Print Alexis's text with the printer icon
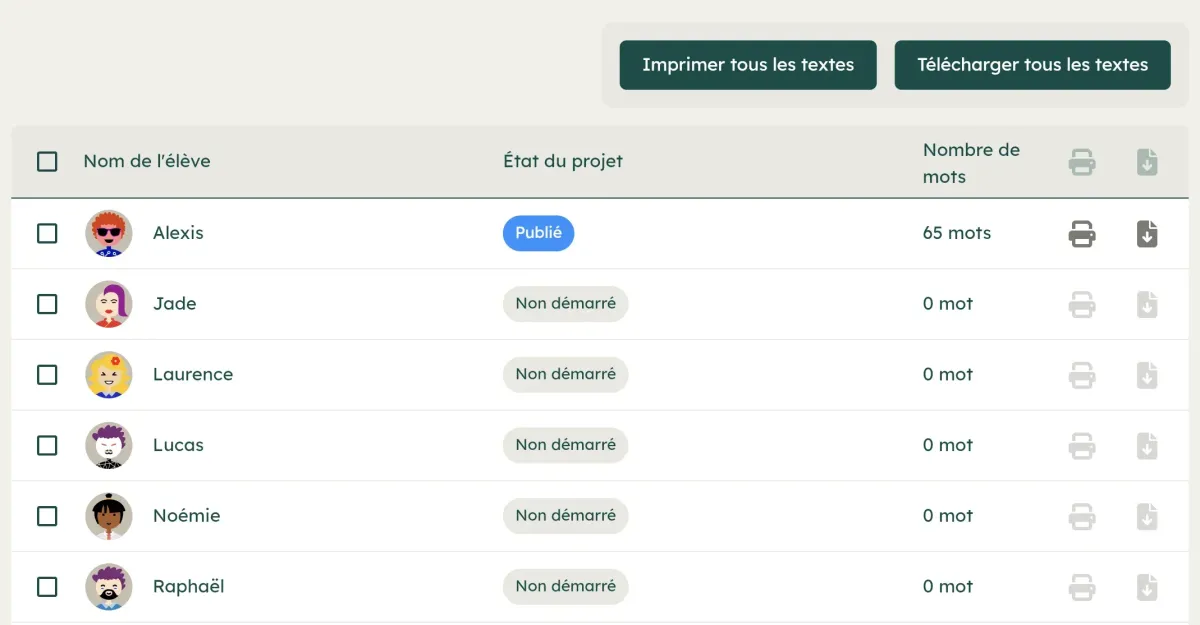The width and height of the screenshot is (1200, 625). pos(1082,234)
